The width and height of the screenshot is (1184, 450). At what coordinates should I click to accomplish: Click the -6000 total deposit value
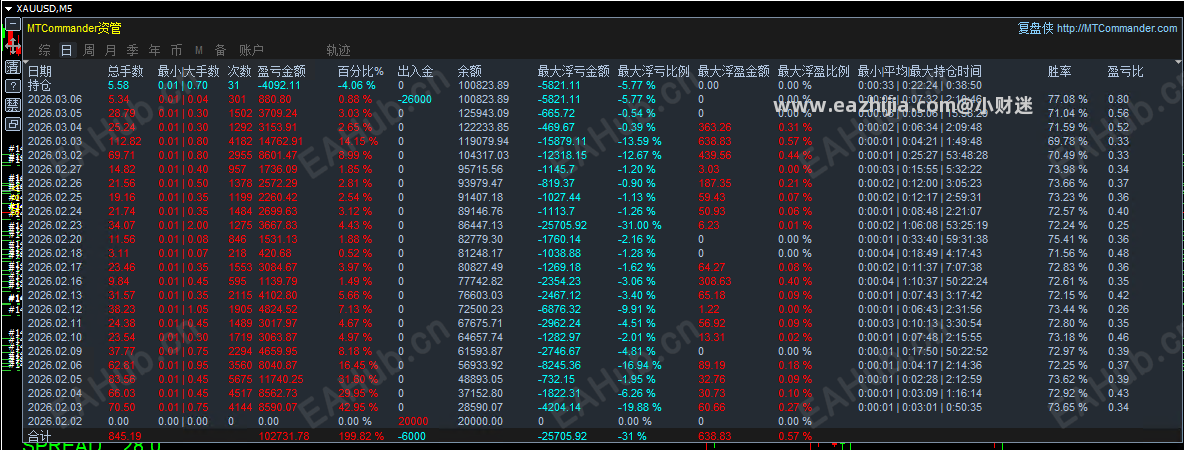pos(411,436)
